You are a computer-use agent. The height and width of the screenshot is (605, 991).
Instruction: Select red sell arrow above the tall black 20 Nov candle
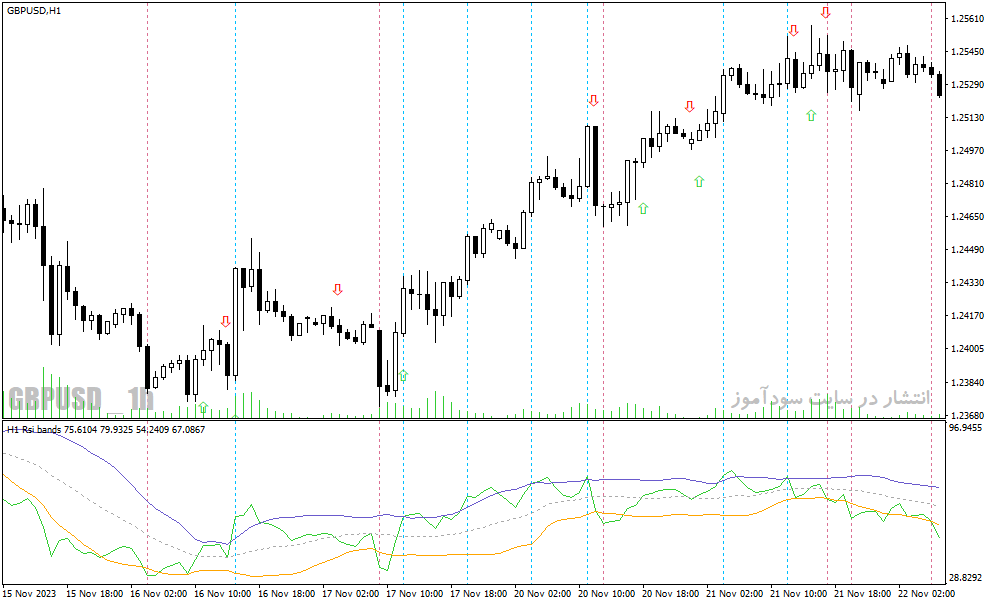593,101
